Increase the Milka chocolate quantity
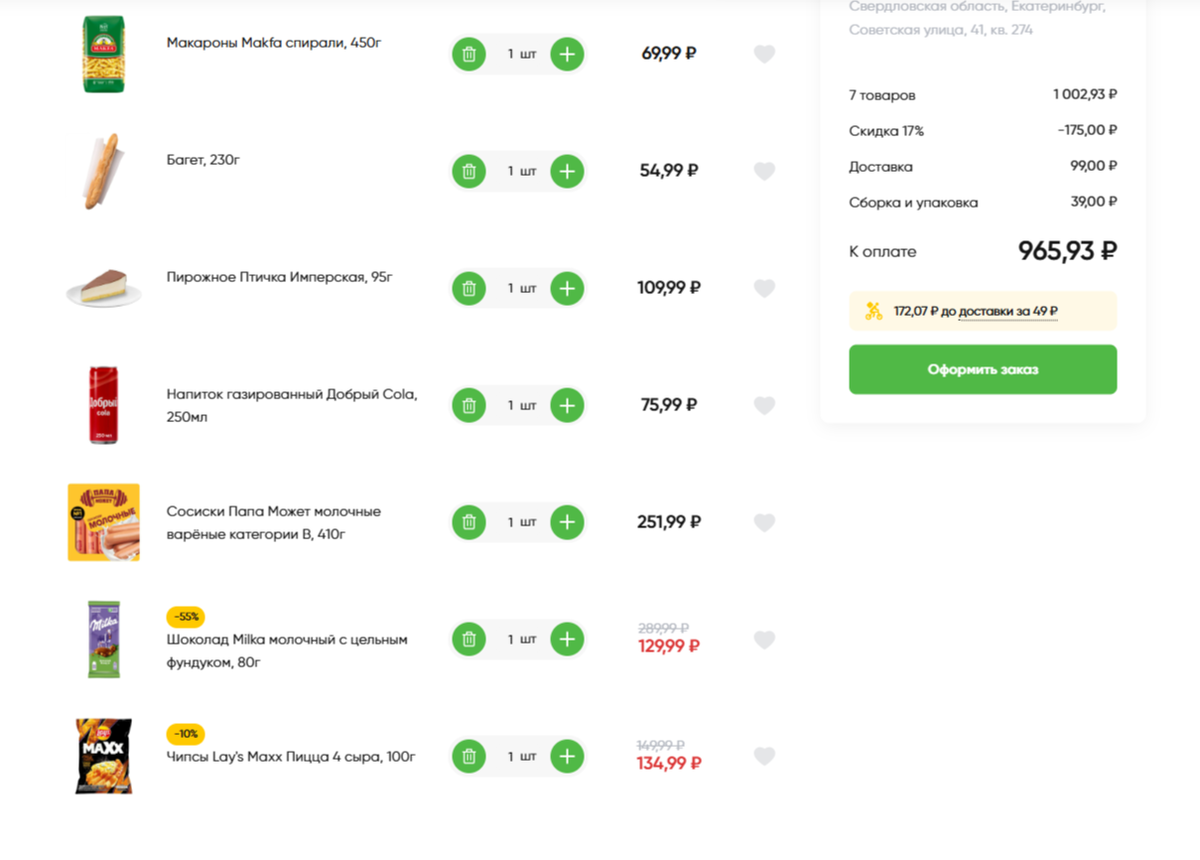Image resolution: width=1200 pixels, height=860 pixels. pyautogui.click(x=567, y=639)
